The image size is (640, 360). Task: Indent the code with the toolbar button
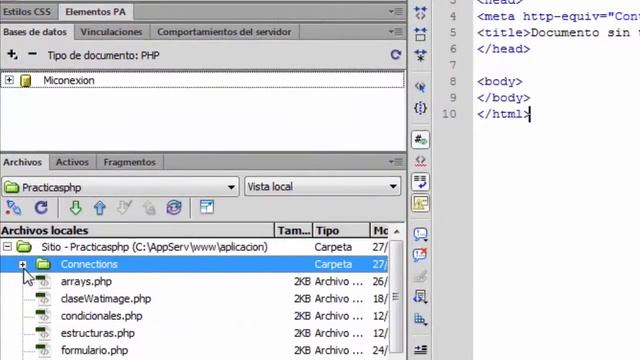(x=420, y=349)
